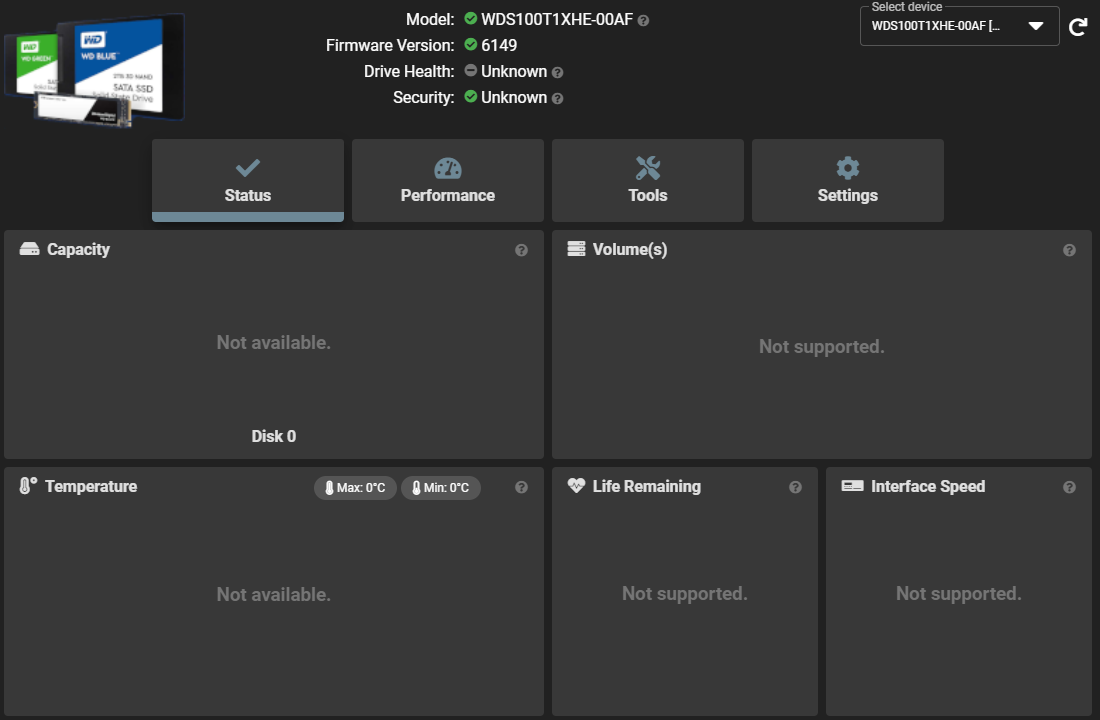
Task: Click green check beside Firmware Version
Action: tap(471, 44)
